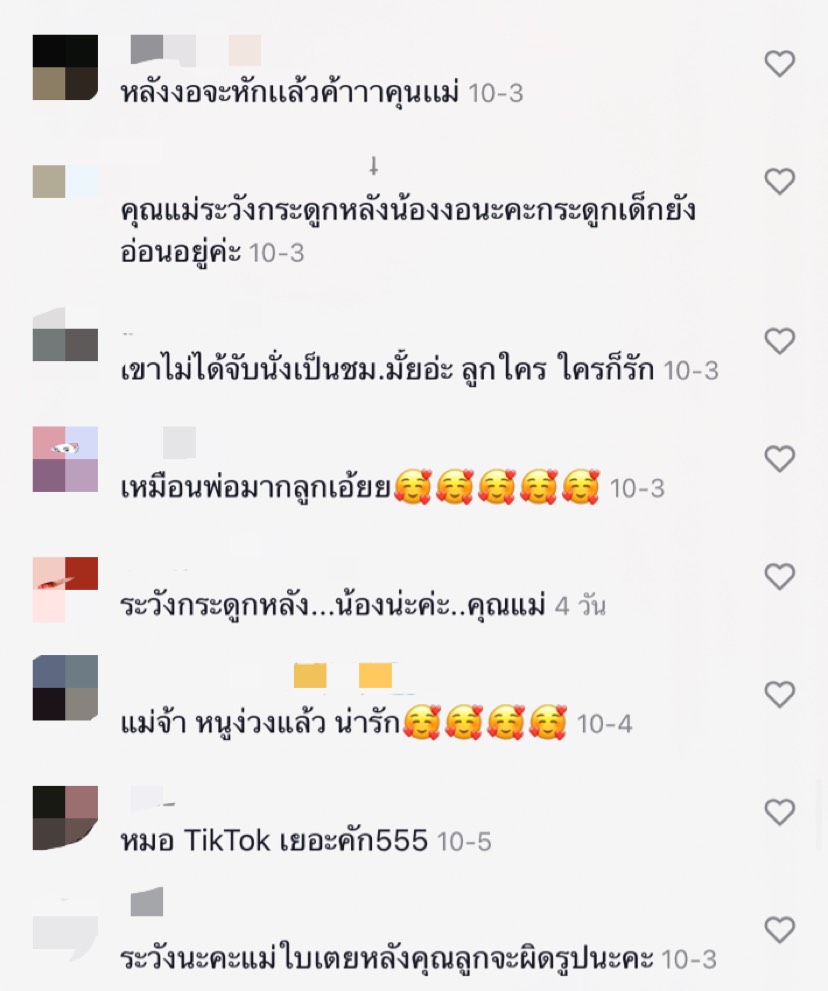The height and width of the screenshot is (991, 828).
Task: Like the comment dated '4 วัน'
Action: coord(779,577)
